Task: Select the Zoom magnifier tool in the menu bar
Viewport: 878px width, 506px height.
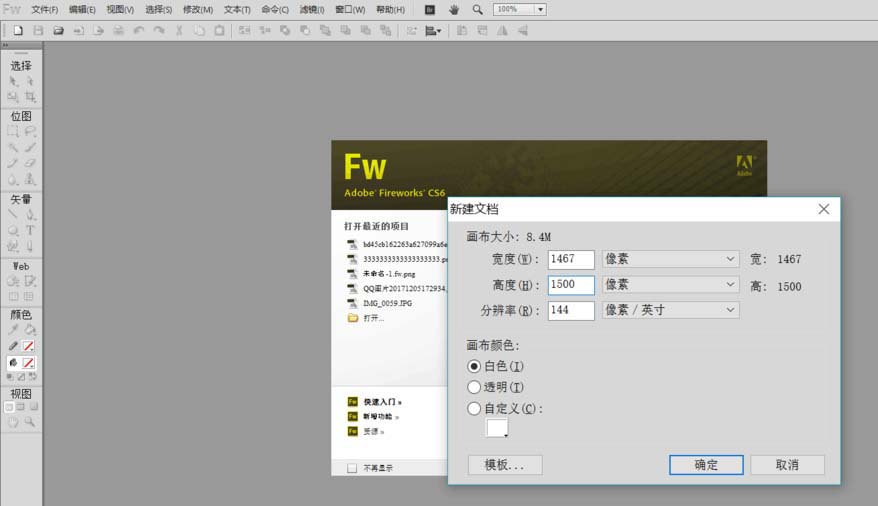Action: tap(477, 10)
